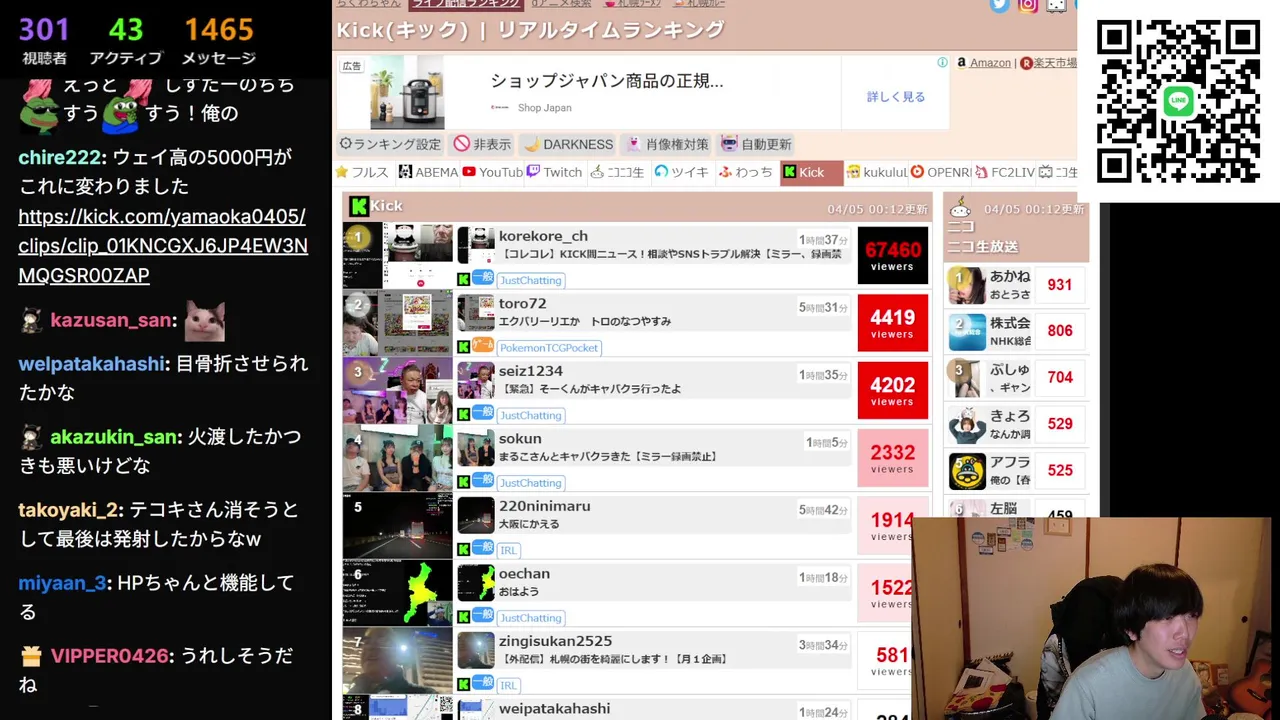Select the ABEMA tab
The image size is (1280, 720).
428,172
